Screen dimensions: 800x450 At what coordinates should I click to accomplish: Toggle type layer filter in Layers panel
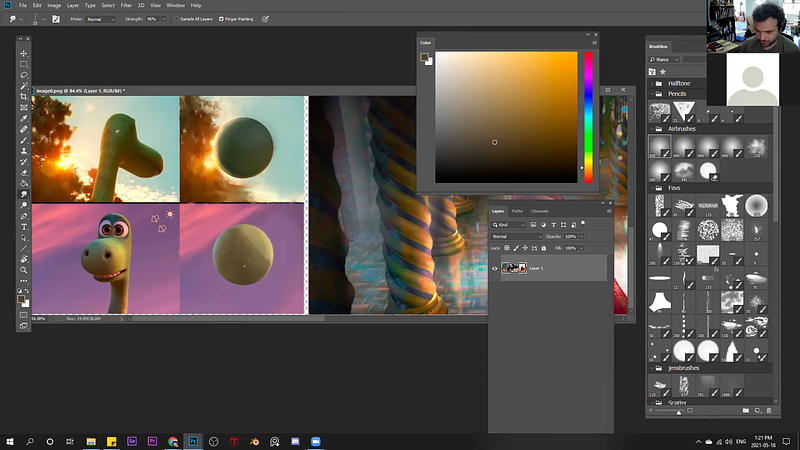(x=554, y=224)
